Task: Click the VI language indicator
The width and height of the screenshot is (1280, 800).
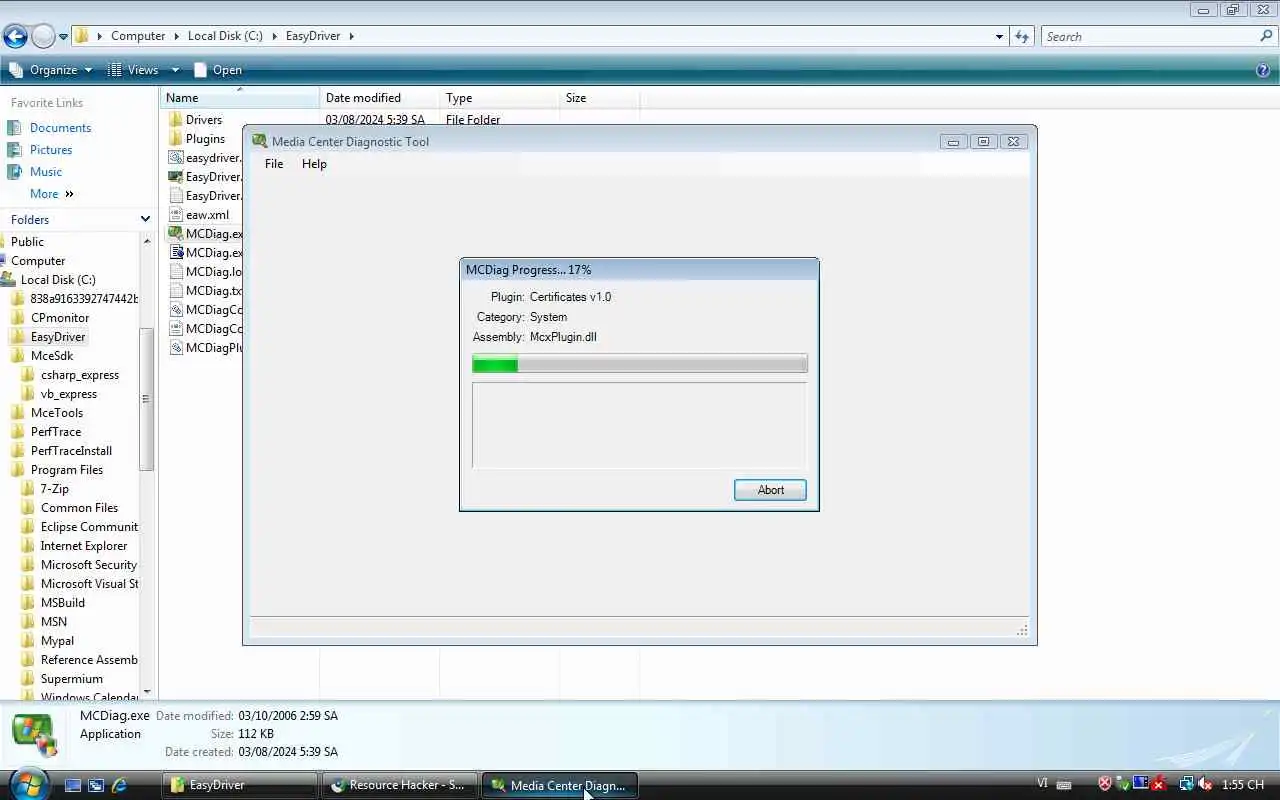Action: pyautogui.click(x=1043, y=785)
